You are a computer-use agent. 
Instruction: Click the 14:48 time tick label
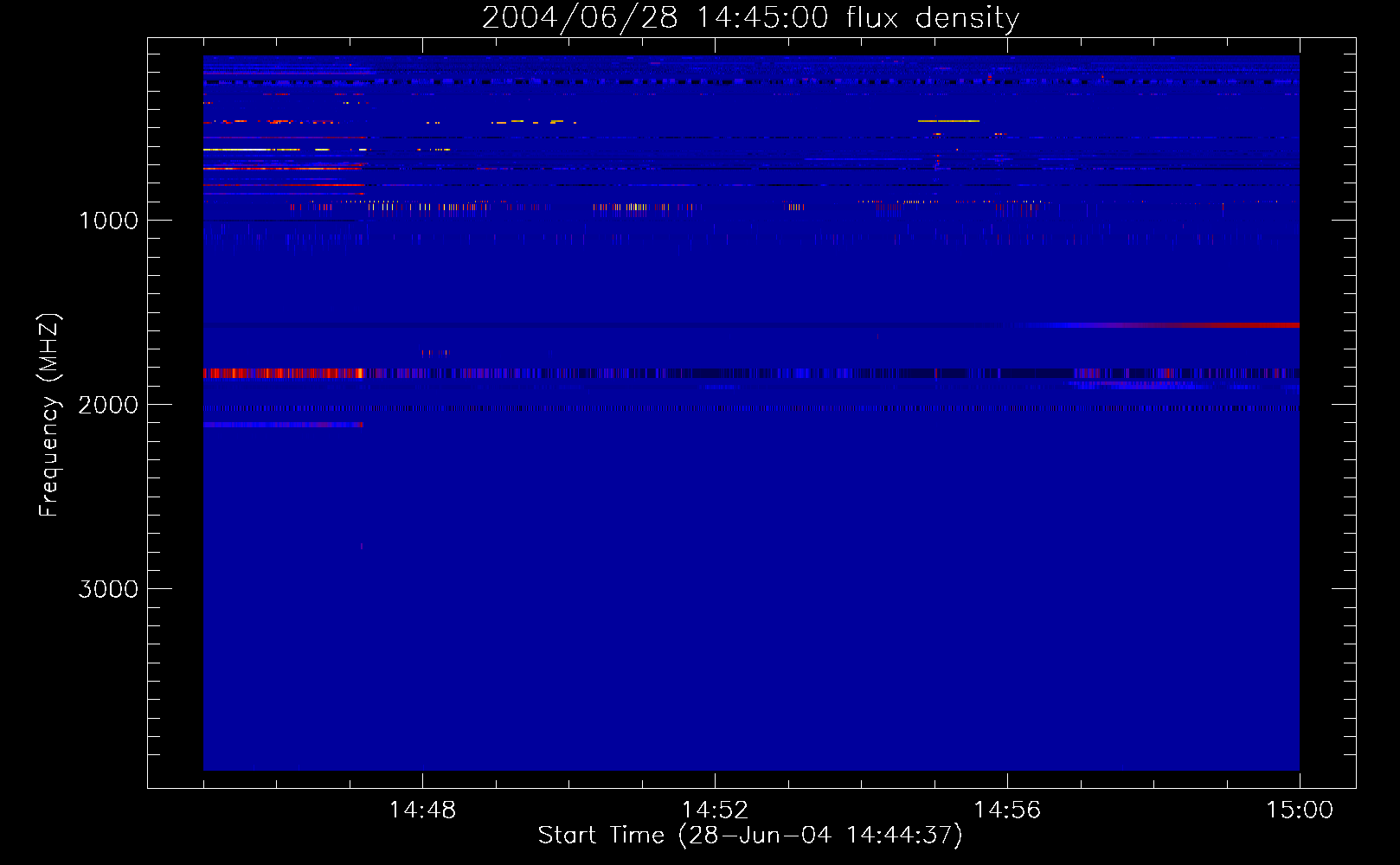point(422,810)
